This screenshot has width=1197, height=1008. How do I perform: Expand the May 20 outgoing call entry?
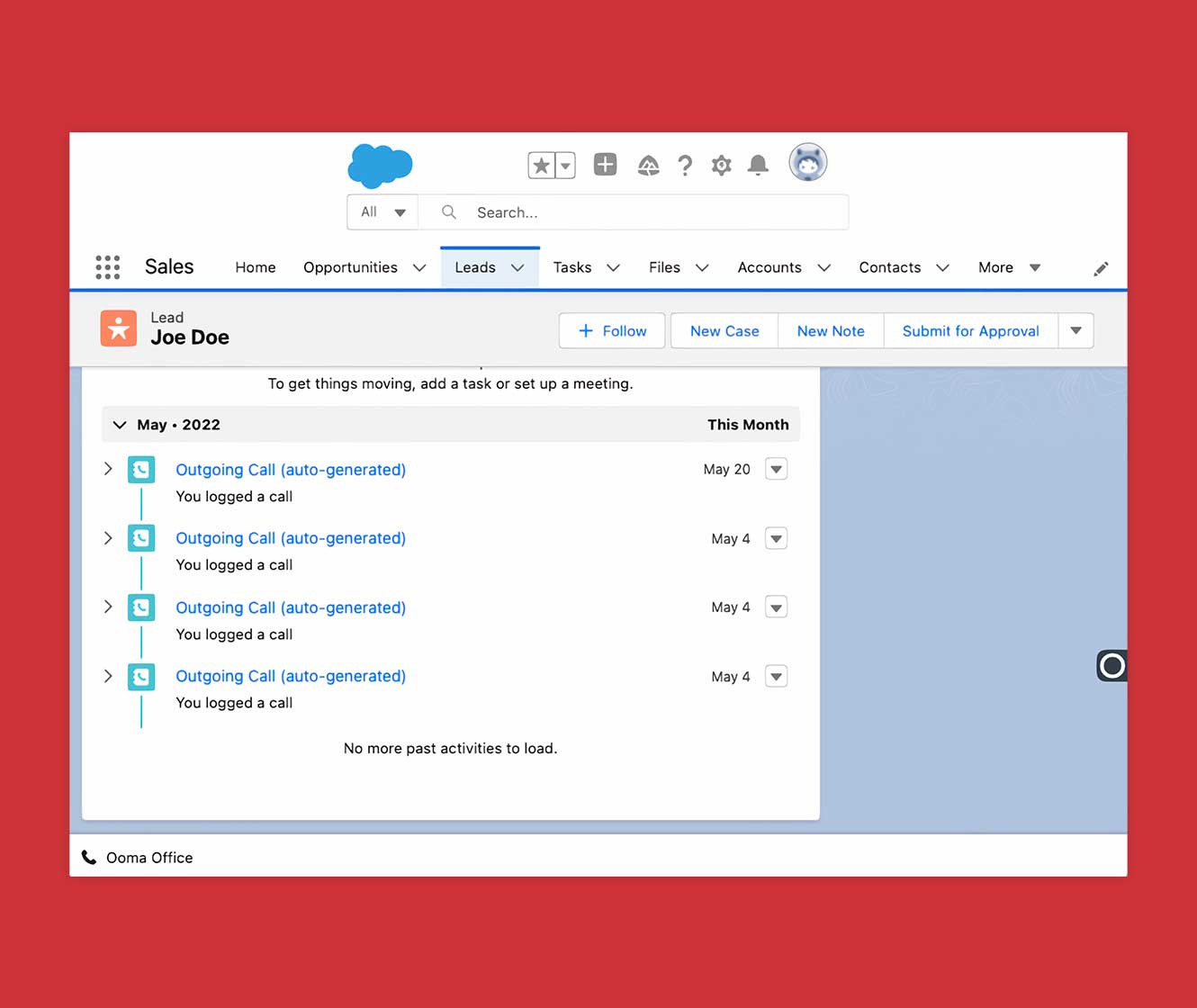coord(108,469)
